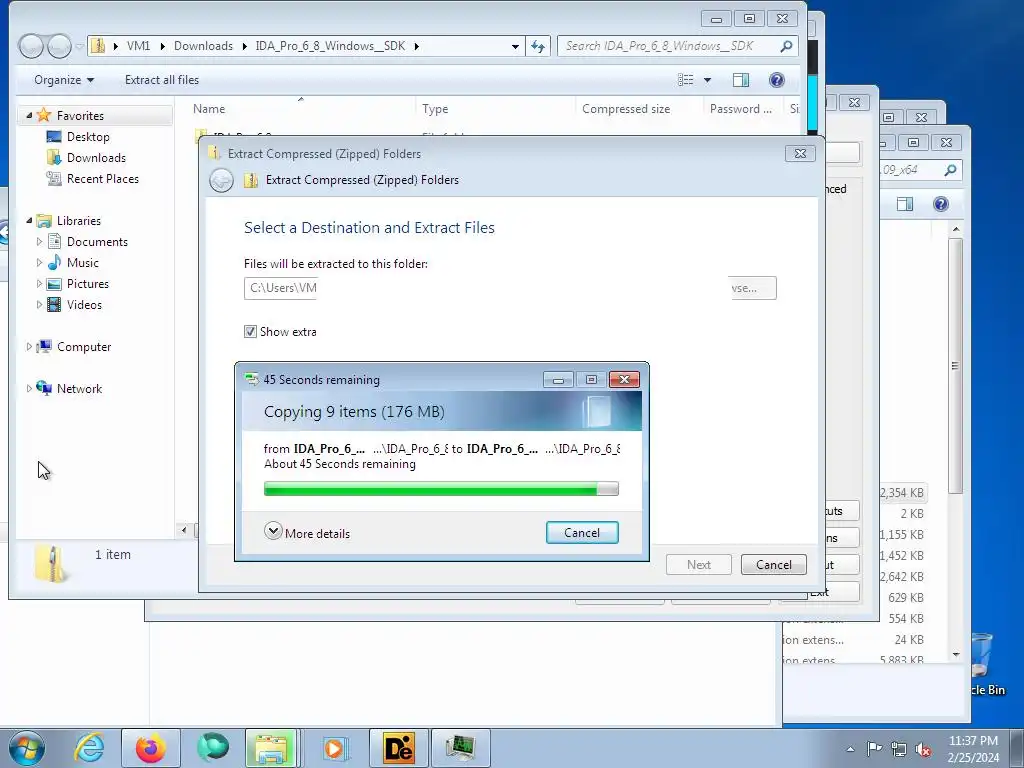Go back in the Explorer window
The image size is (1024, 768).
coord(31,46)
